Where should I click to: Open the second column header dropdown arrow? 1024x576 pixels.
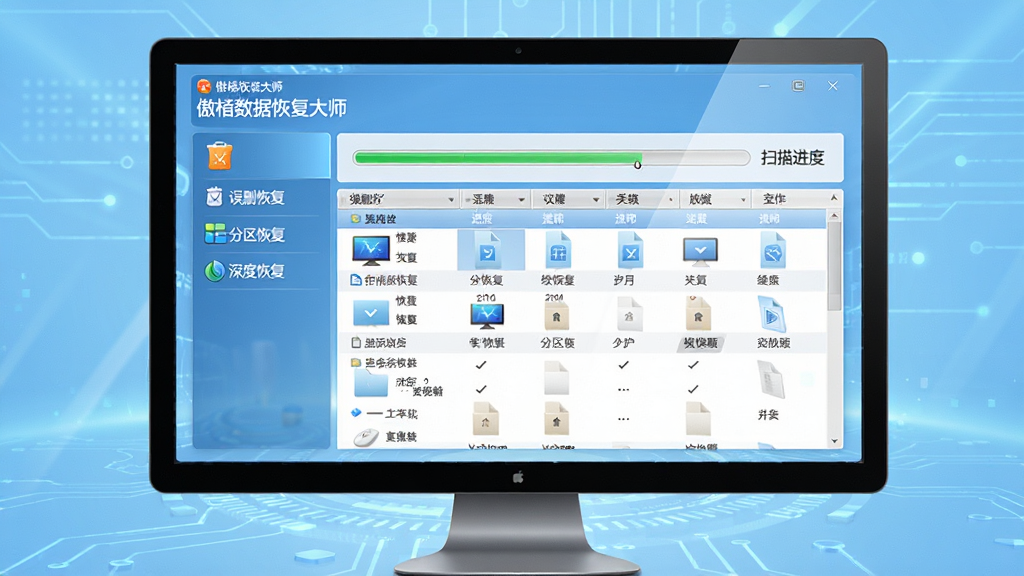[521, 200]
